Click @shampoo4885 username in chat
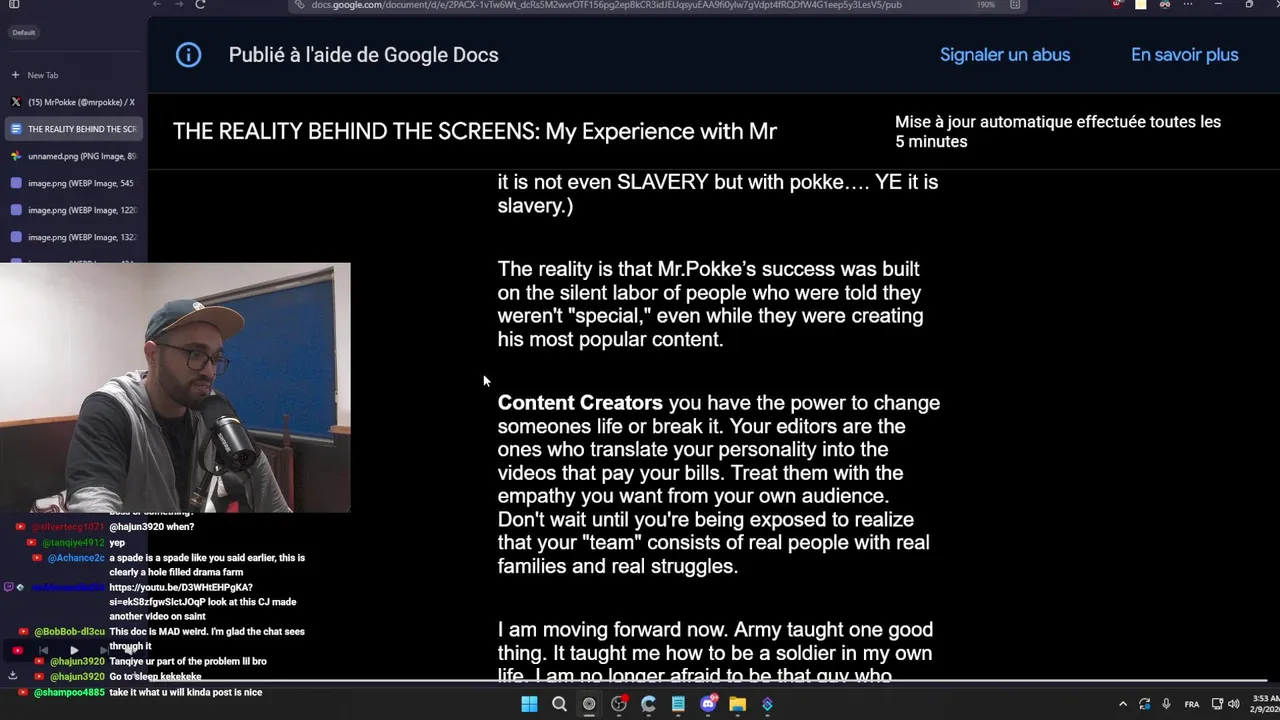 (69, 692)
